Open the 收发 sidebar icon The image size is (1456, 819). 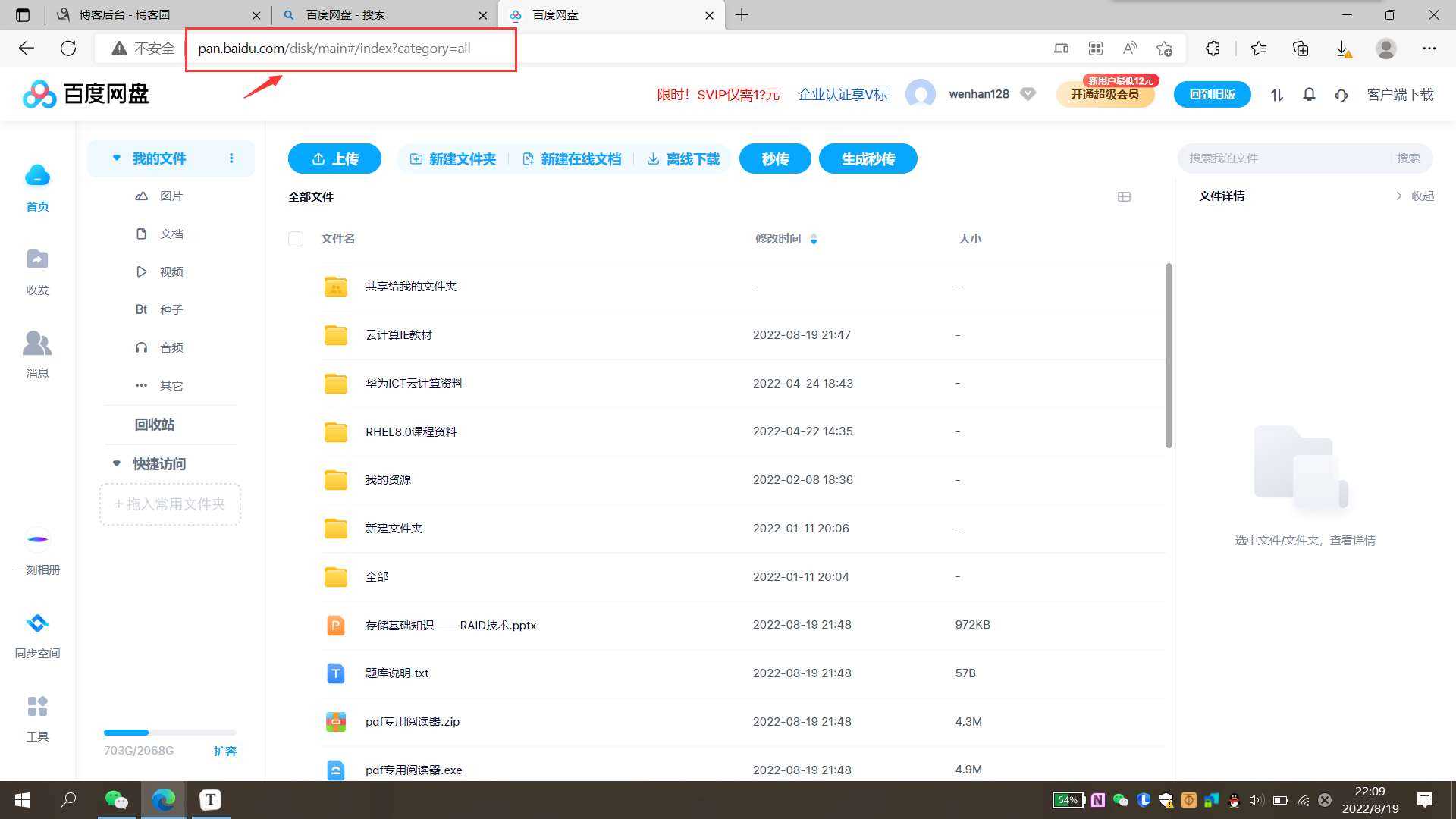point(37,259)
